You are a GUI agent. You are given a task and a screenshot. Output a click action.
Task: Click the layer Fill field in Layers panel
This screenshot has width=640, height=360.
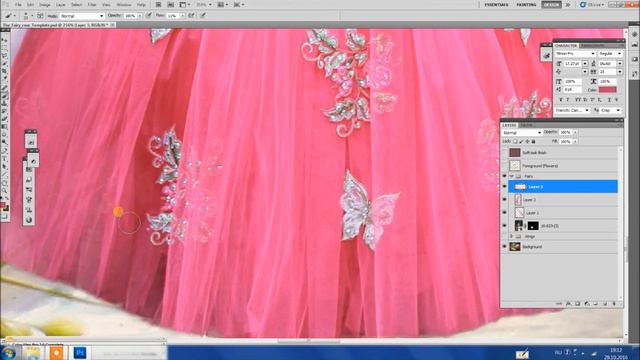click(x=566, y=141)
